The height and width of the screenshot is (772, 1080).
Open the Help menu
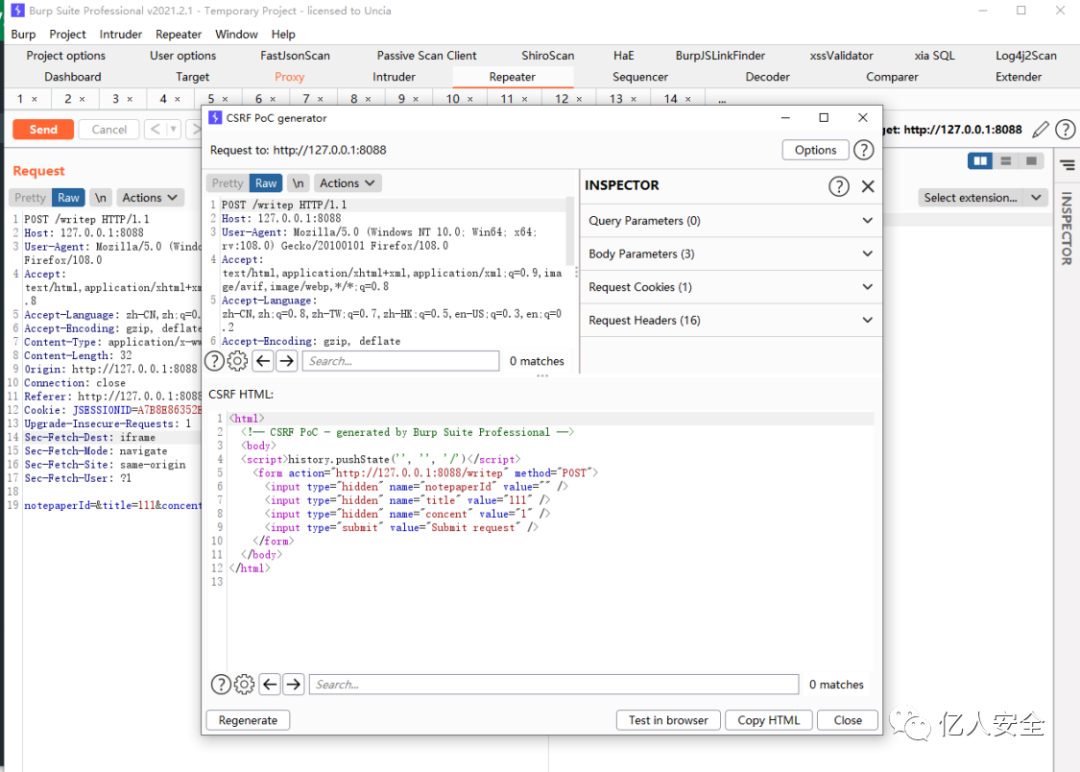[x=283, y=34]
